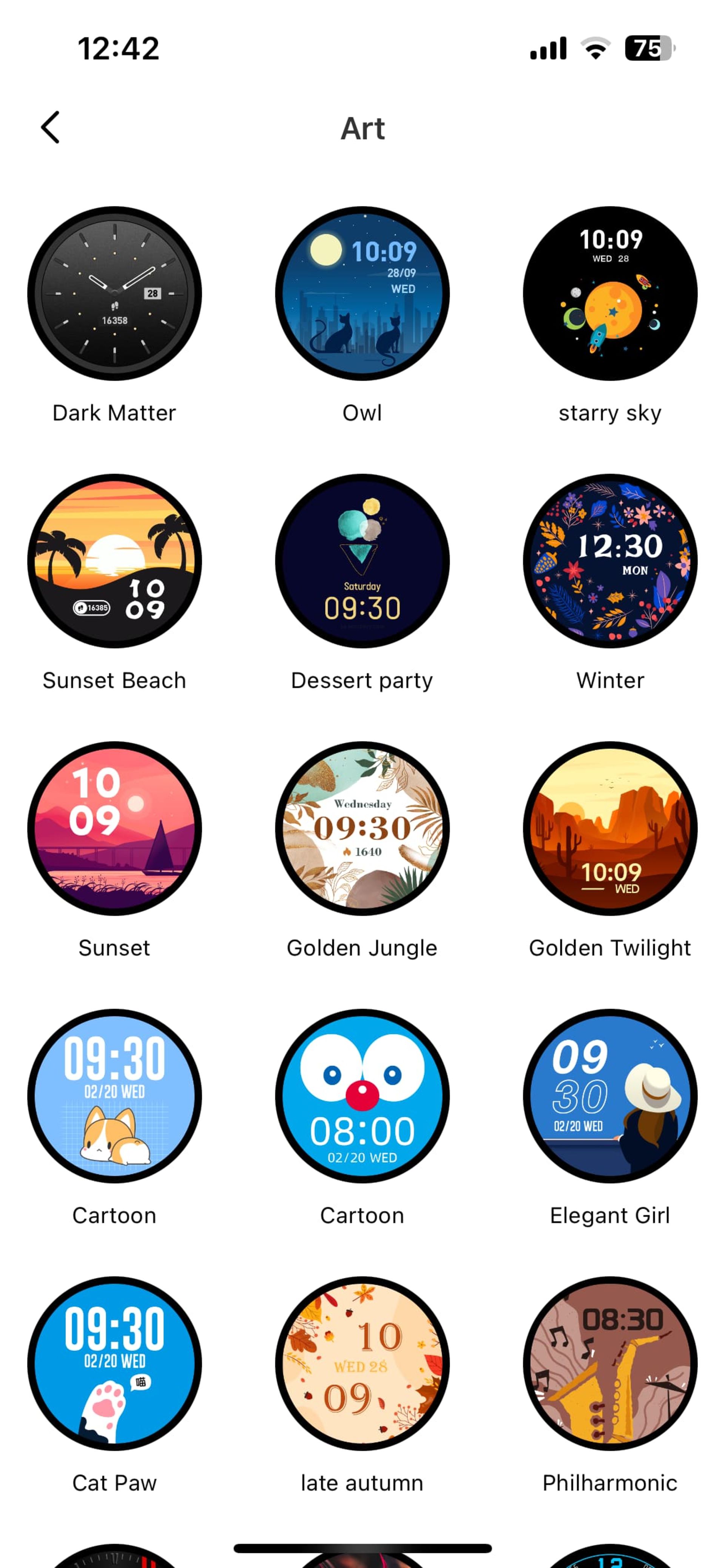The width and height of the screenshot is (725, 1568).
Task: Open Art category navigation header
Action: point(362,128)
